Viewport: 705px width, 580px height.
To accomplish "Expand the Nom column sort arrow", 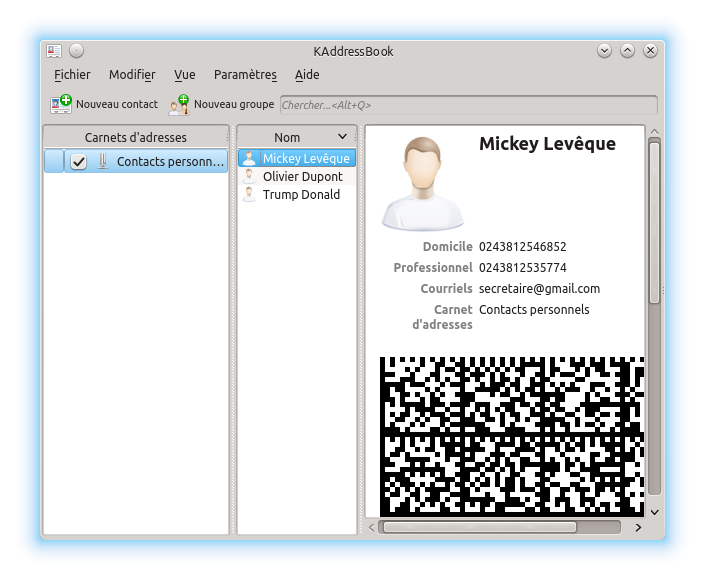I will coord(342,136).
